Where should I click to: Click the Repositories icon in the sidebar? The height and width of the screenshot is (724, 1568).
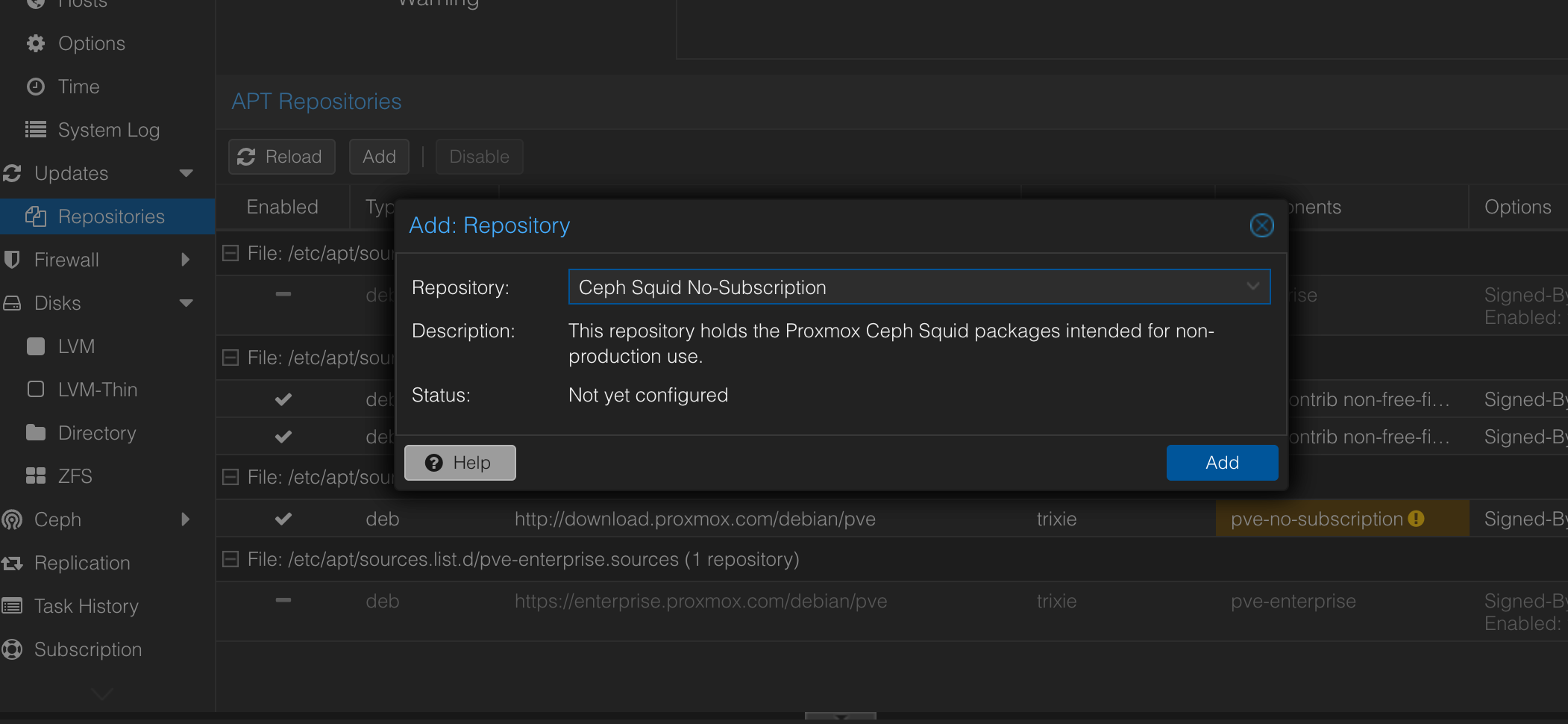point(36,216)
